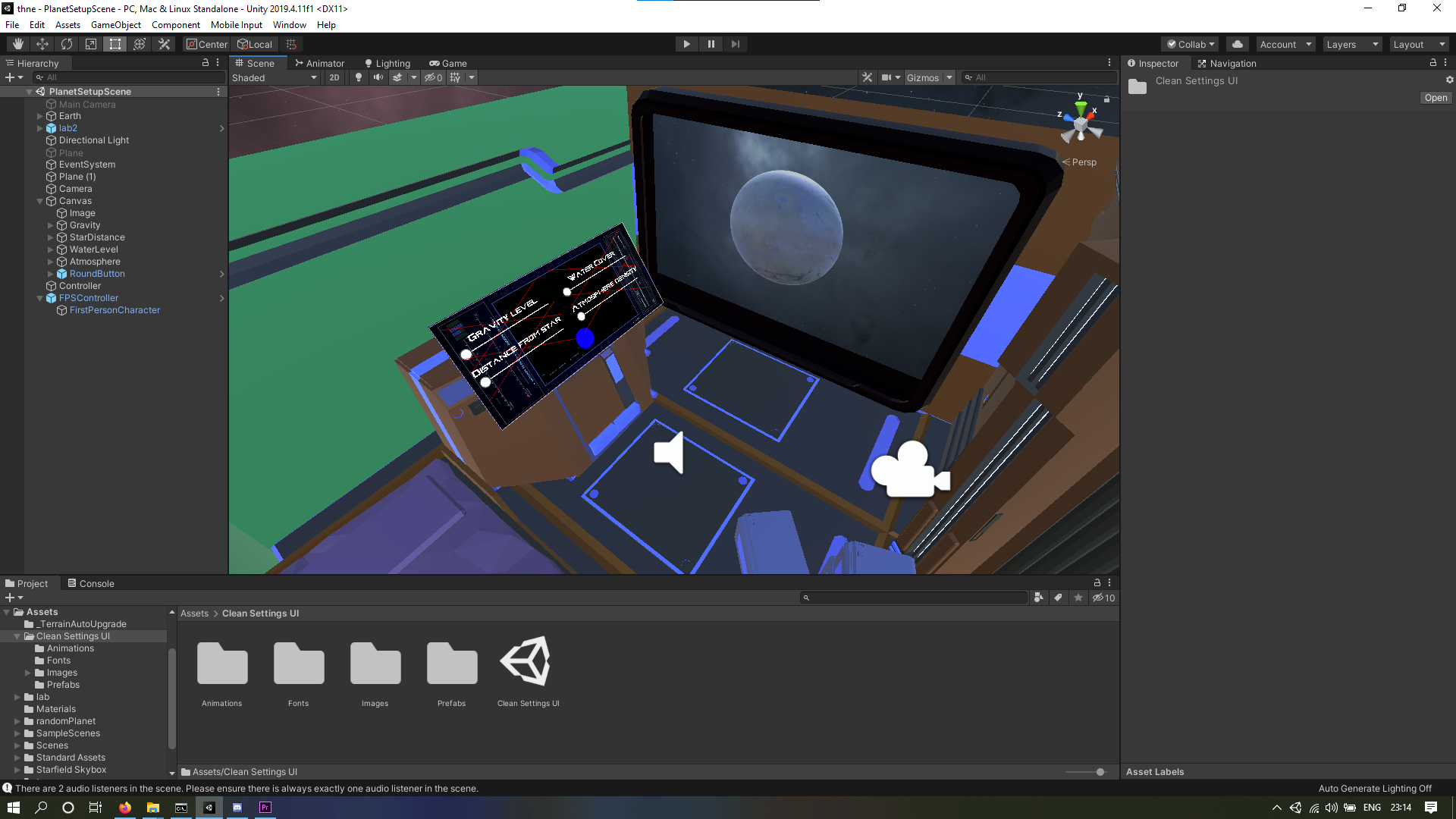Switch to the Game tab

point(448,63)
